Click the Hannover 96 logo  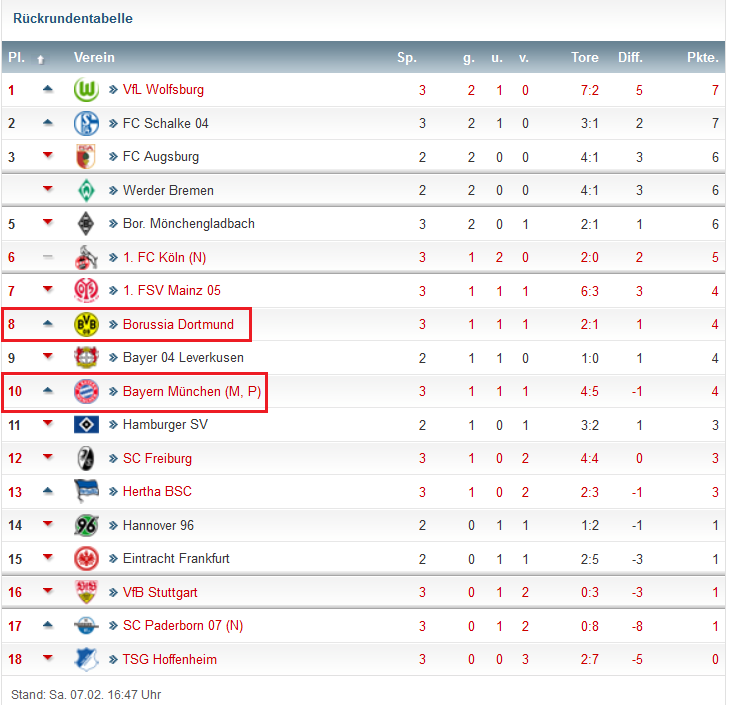pos(86,525)
